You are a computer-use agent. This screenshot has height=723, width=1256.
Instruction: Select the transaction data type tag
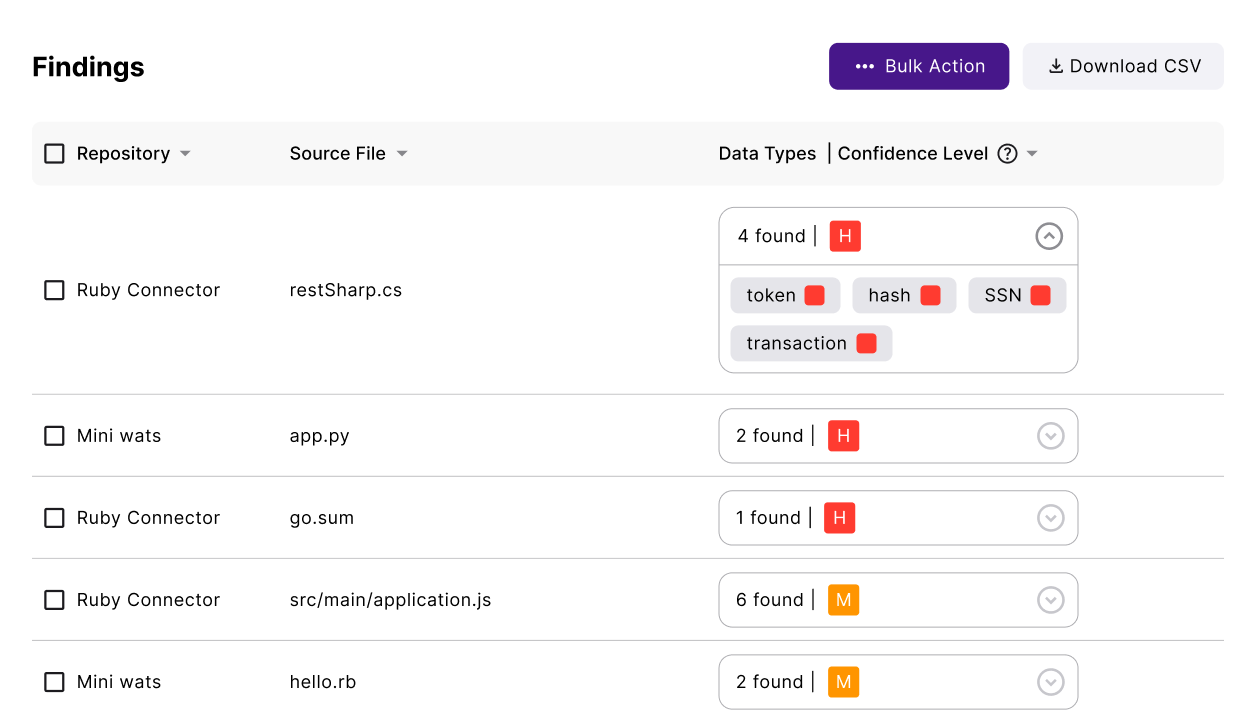pos(811,343)
